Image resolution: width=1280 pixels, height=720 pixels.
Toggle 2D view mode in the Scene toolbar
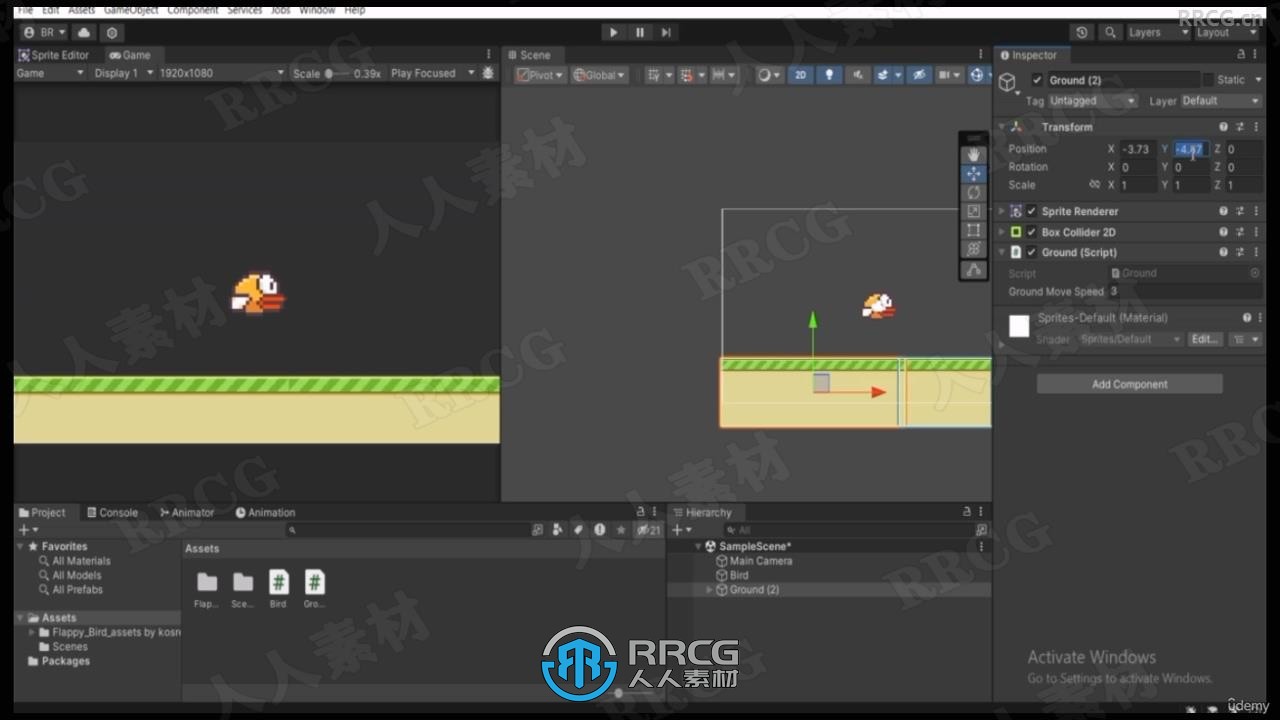click(800, 75)
